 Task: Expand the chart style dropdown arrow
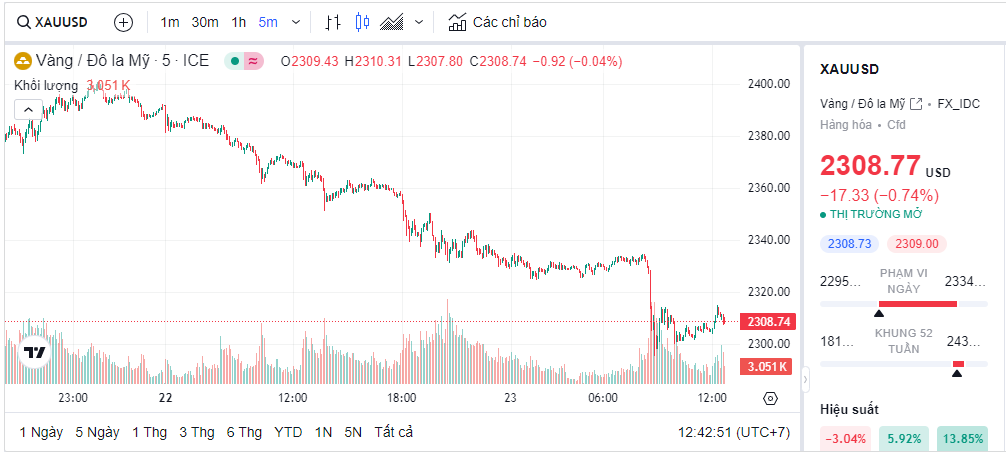418,22
